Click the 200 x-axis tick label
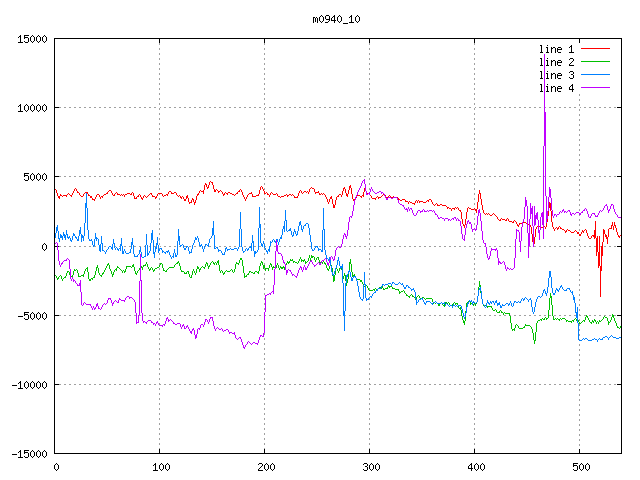The image size is (640, 480). tap(265, 466)
